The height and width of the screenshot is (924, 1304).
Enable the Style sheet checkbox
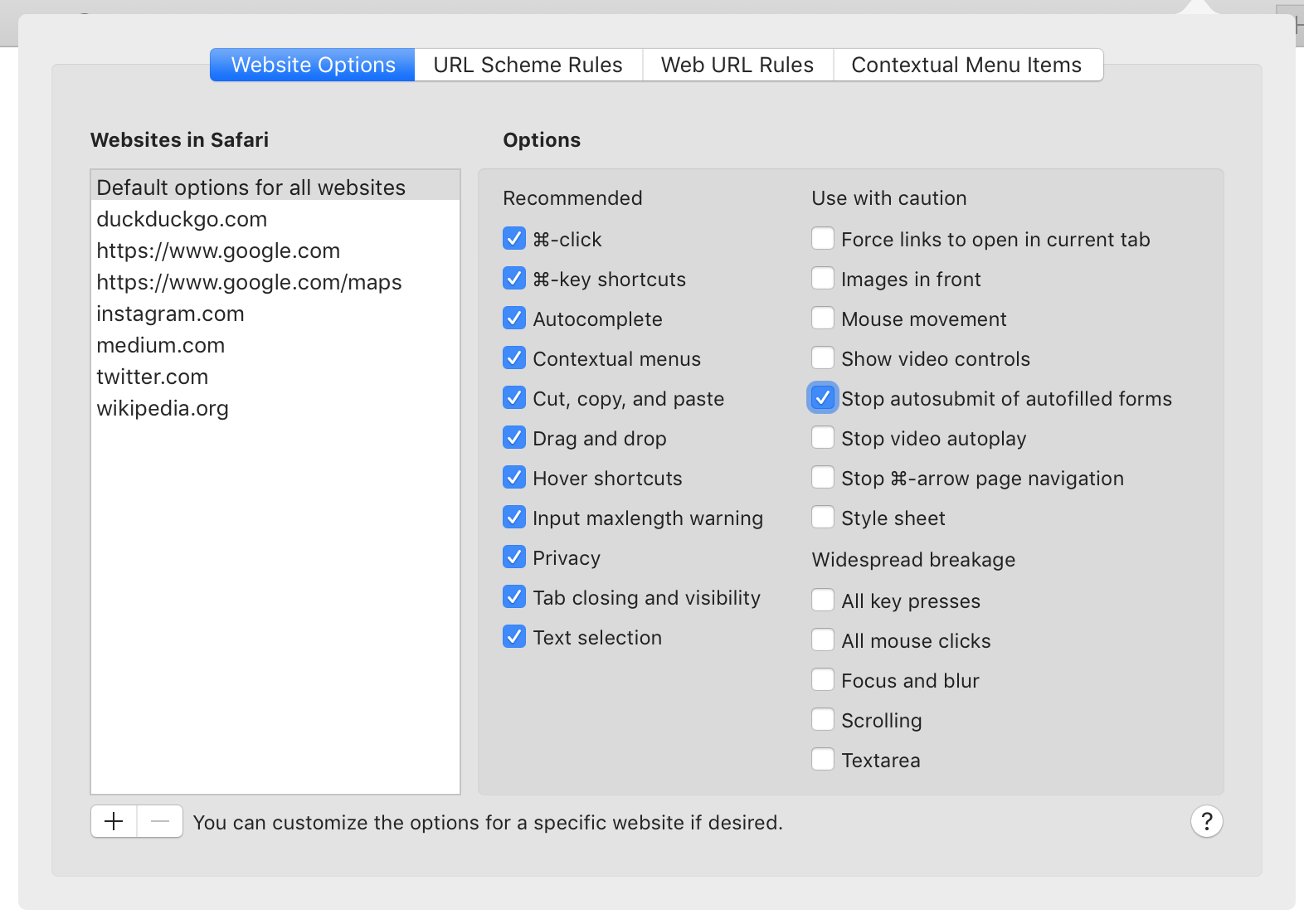[x=822, y=518]
